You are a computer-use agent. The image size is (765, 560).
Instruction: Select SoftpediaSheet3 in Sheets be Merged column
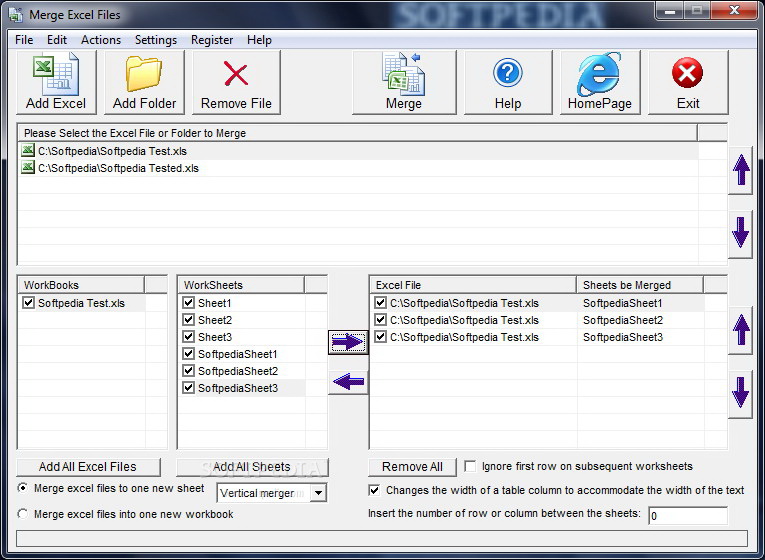(623, 337)
